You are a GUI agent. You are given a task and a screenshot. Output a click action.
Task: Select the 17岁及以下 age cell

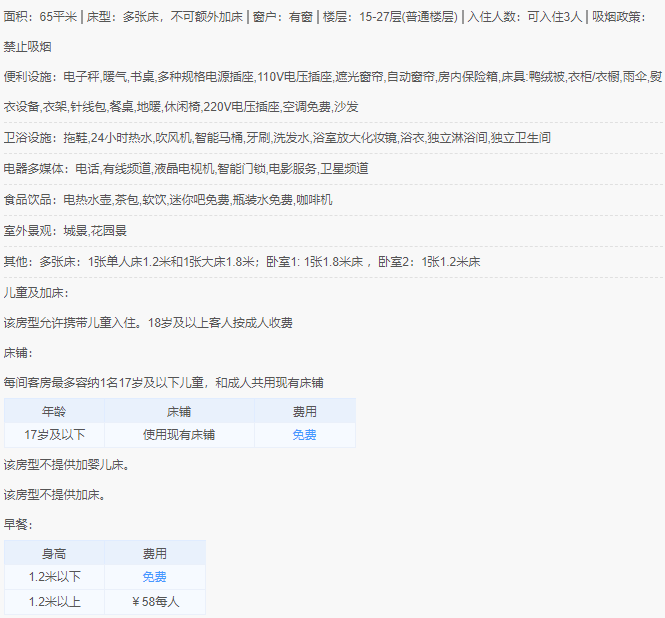pyautogui.click(x=54, y=435)
